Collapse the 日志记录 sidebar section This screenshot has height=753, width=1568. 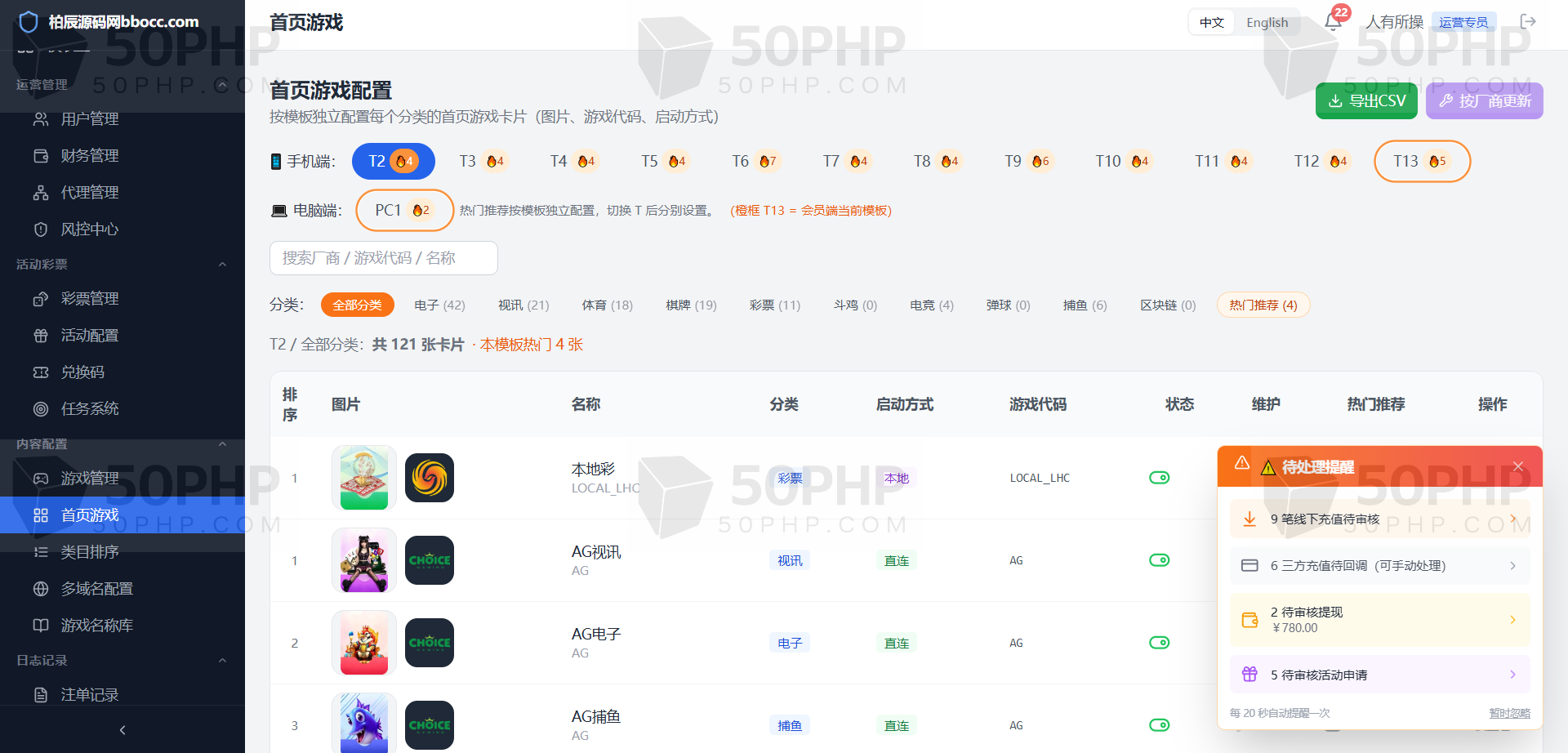(x=222, y=660)
